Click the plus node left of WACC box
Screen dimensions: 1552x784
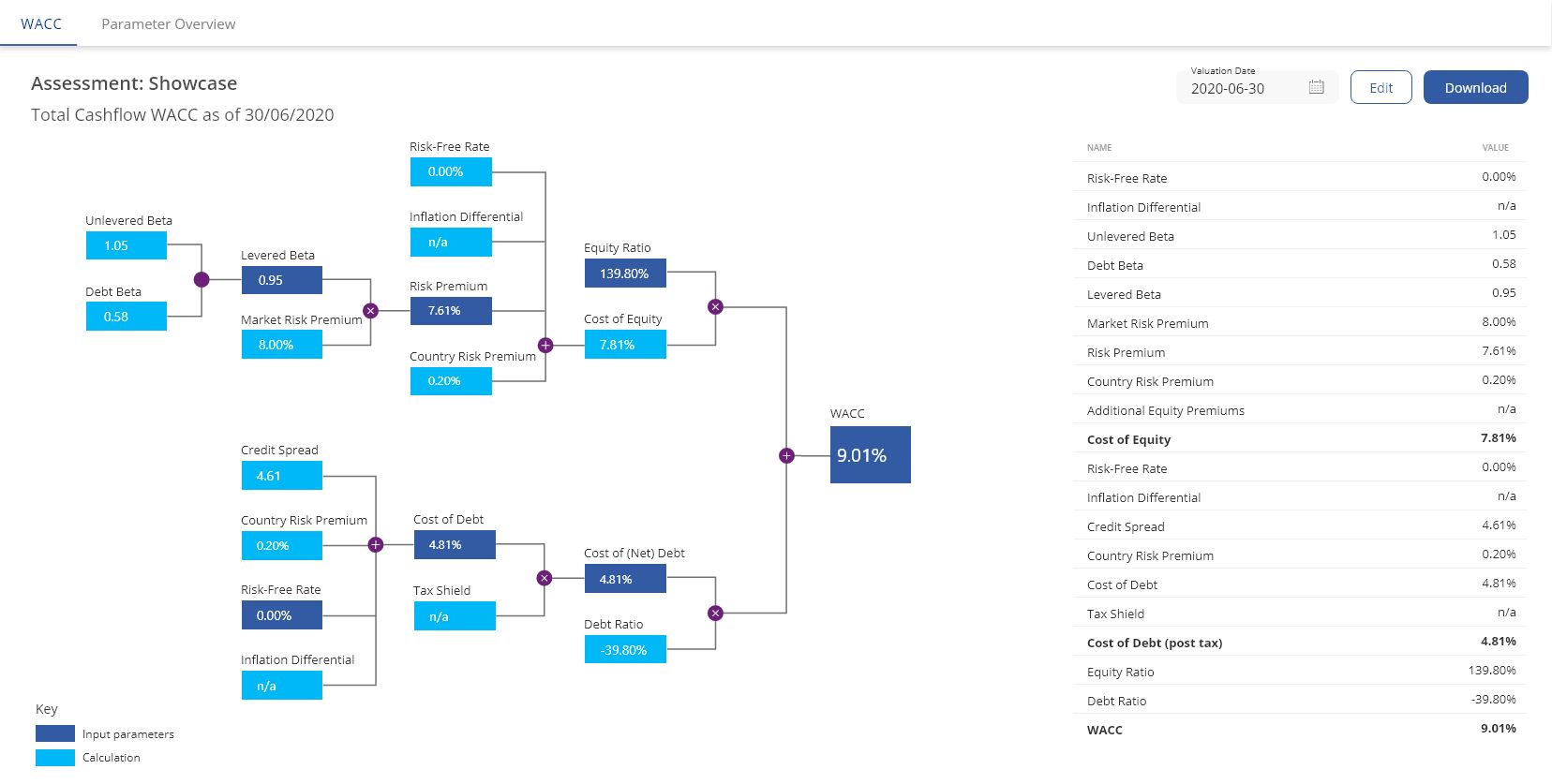(x=786, y=456)
